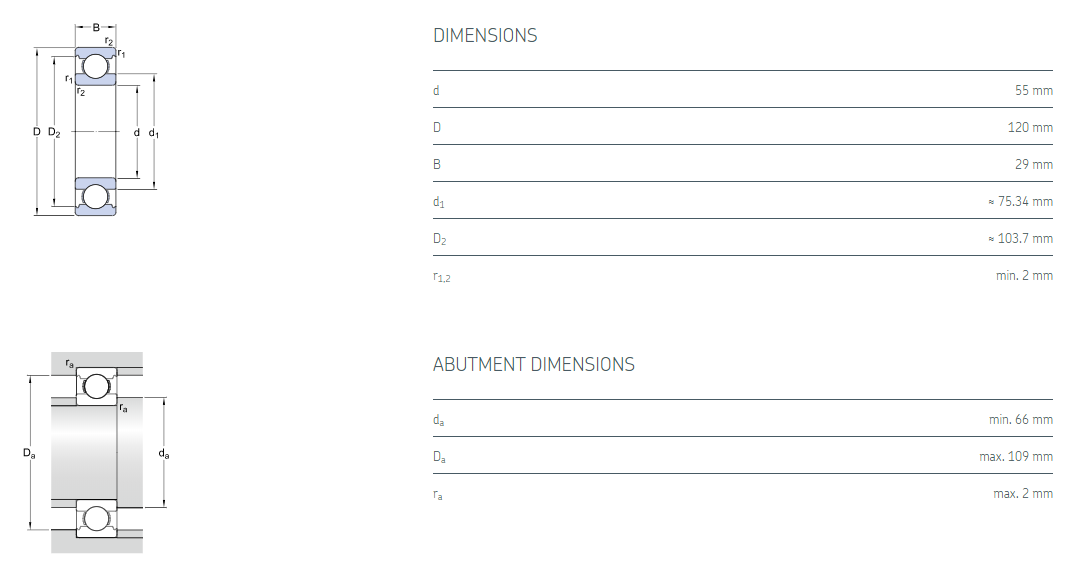Click the B row label in the dimensions table
The image size is (1082, 585).
(436, 164)
